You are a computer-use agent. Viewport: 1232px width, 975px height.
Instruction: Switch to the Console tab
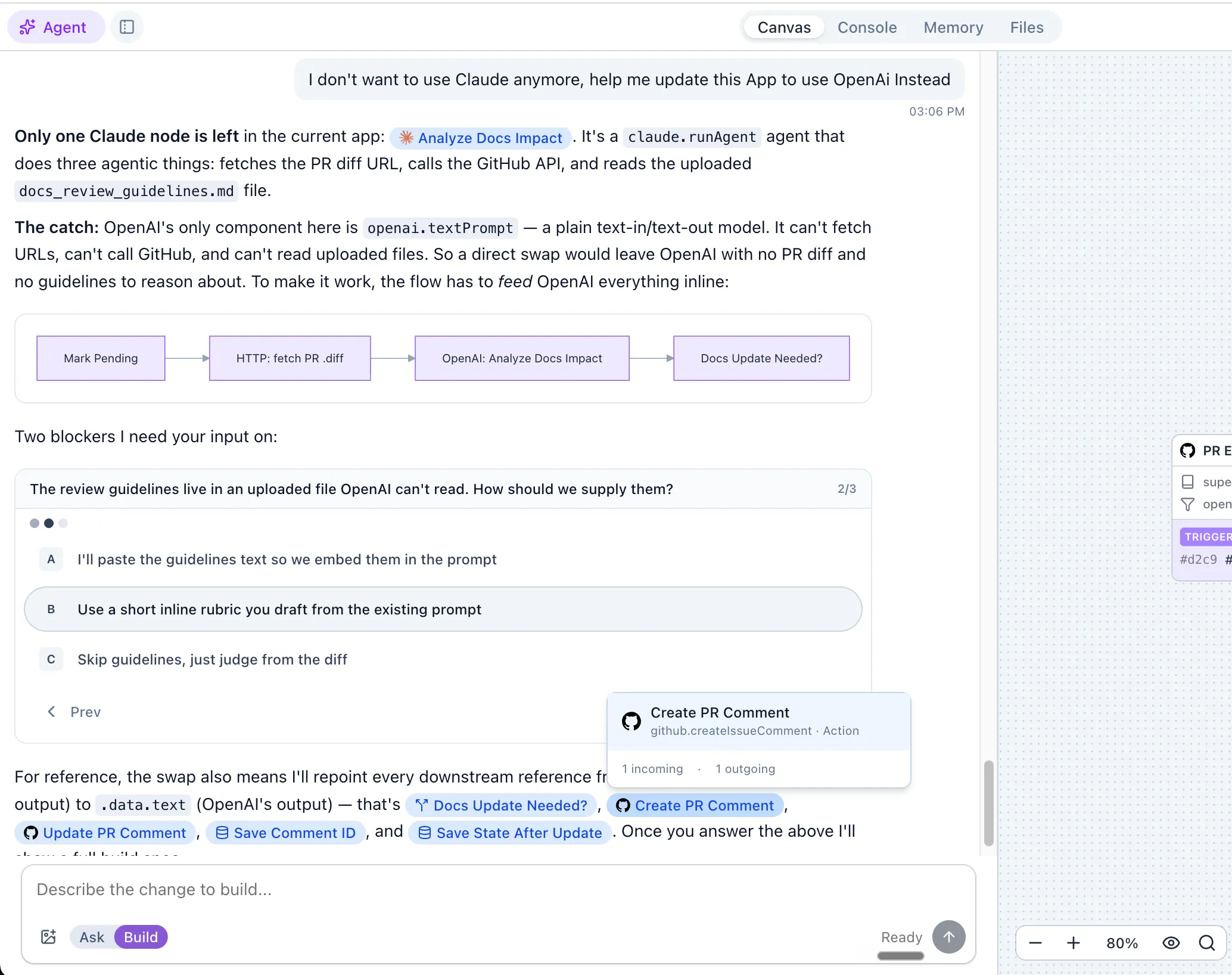pos(867,27)
